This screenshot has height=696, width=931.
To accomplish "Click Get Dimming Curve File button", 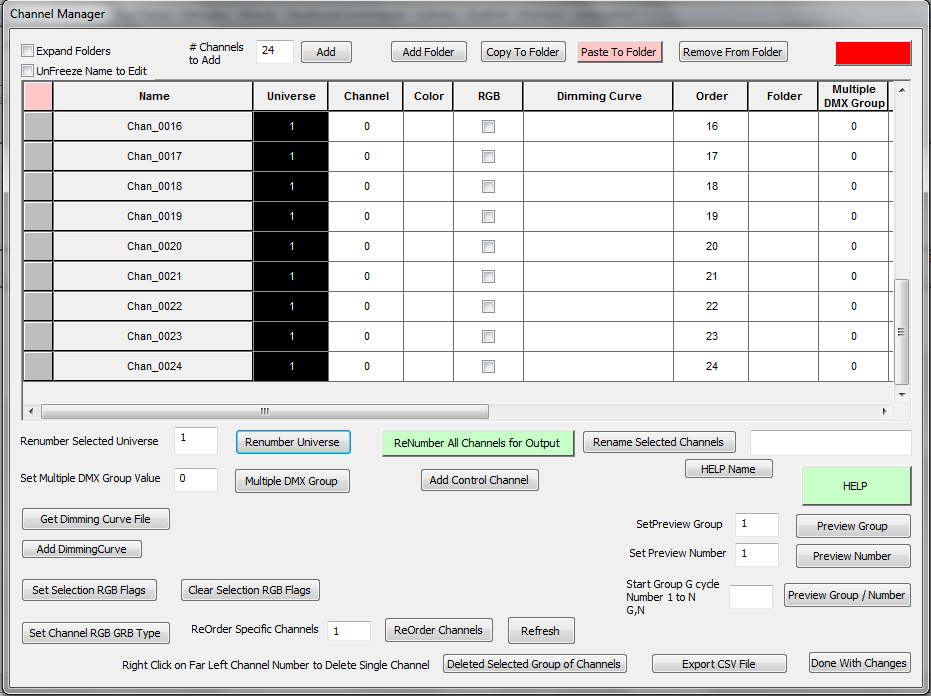I will coord(96,519).
